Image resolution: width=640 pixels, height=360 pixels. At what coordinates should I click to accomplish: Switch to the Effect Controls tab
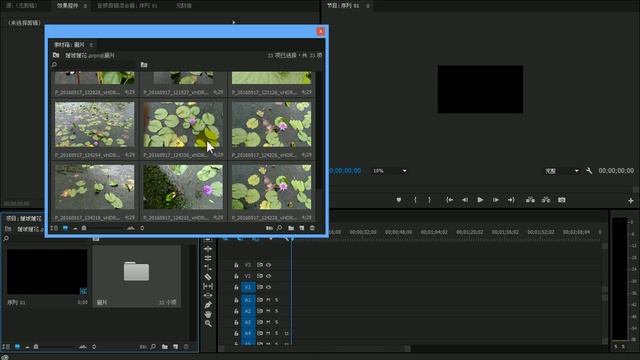pyautogui.click(x=67, y=6)
